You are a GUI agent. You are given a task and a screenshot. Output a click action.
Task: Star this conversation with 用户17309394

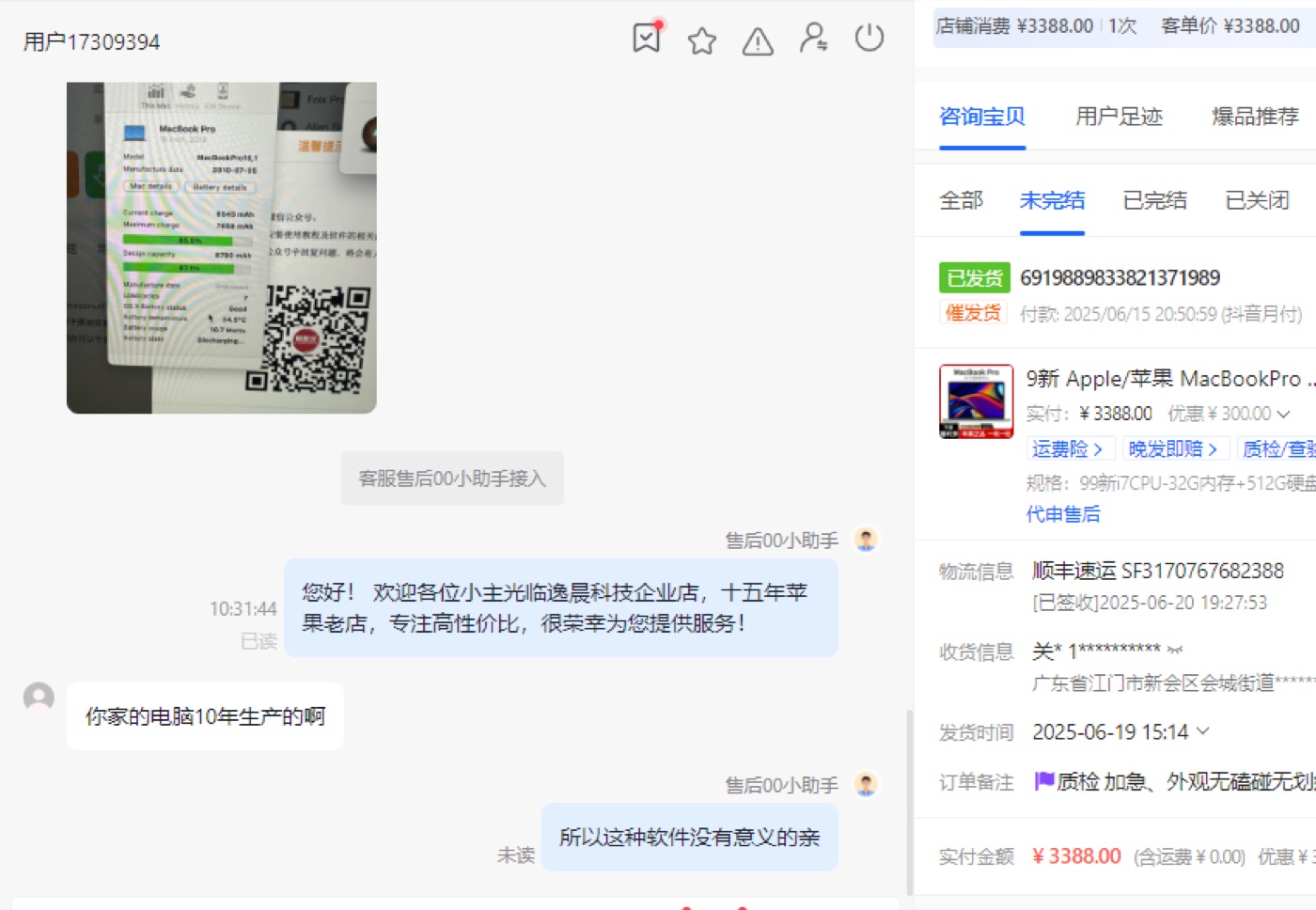[702, 40]
